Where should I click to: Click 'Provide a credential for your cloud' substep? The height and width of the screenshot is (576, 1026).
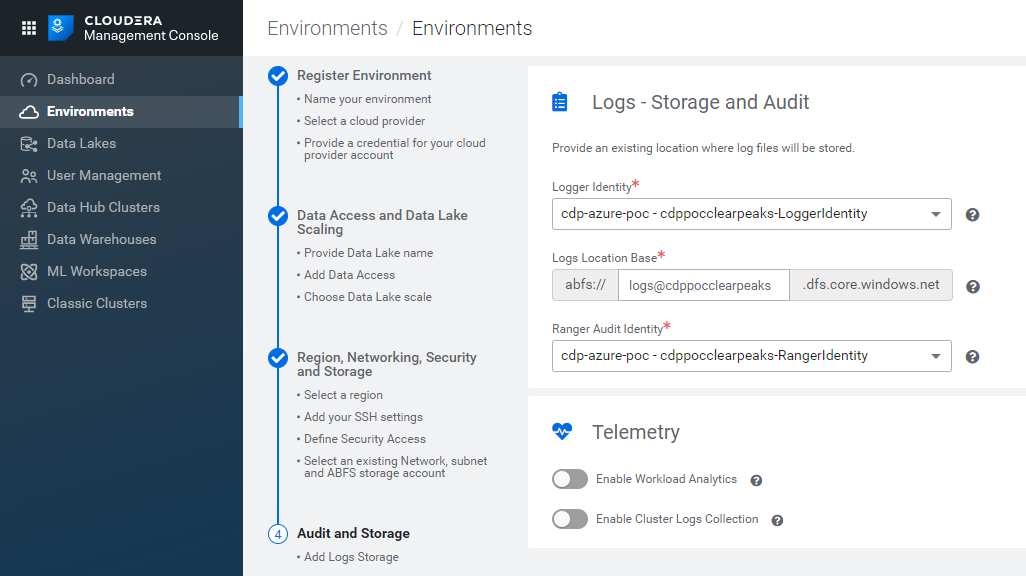[395, 149]
